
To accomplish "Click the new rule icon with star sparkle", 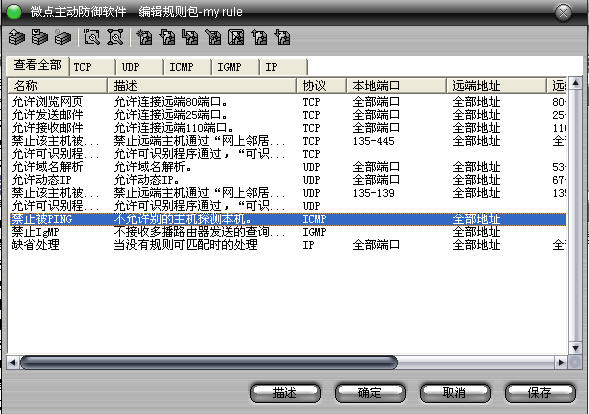I will [144, 37].
